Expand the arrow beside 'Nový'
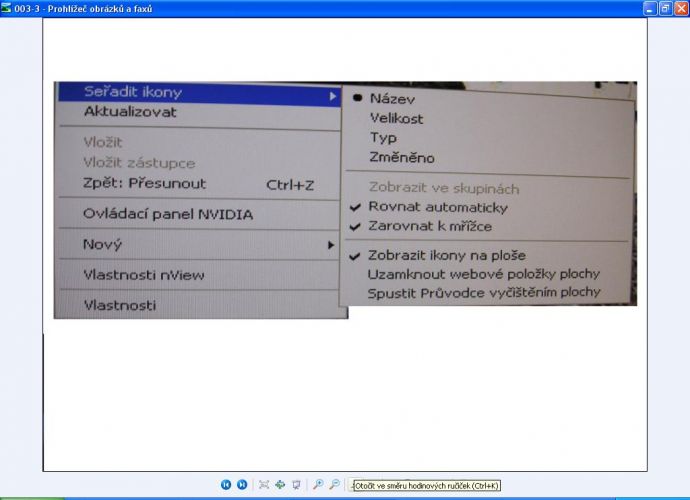 click(x=331, y=245)
